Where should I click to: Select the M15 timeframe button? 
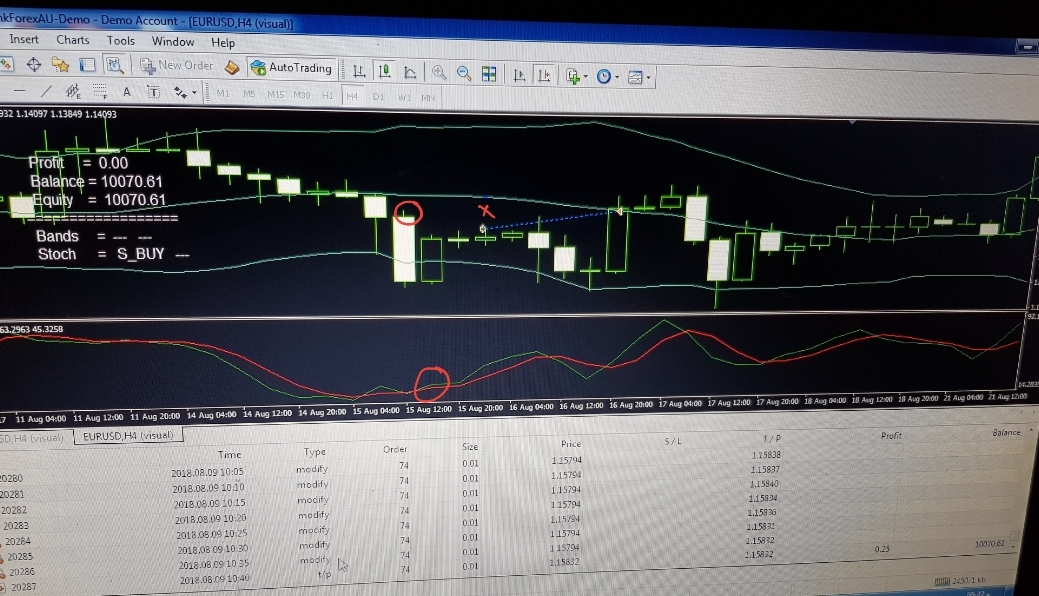pyautogui.click(x=276, y=95)
